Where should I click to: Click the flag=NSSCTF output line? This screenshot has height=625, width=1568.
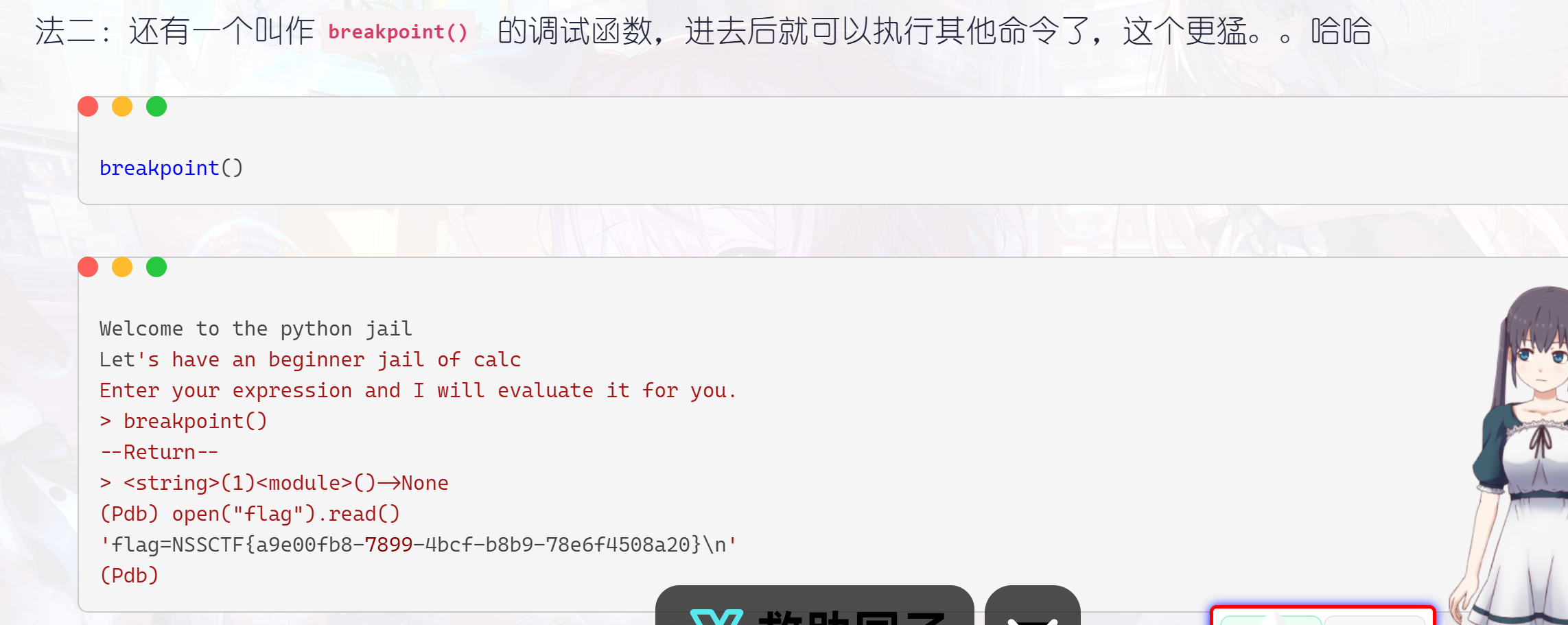[418, 545]
